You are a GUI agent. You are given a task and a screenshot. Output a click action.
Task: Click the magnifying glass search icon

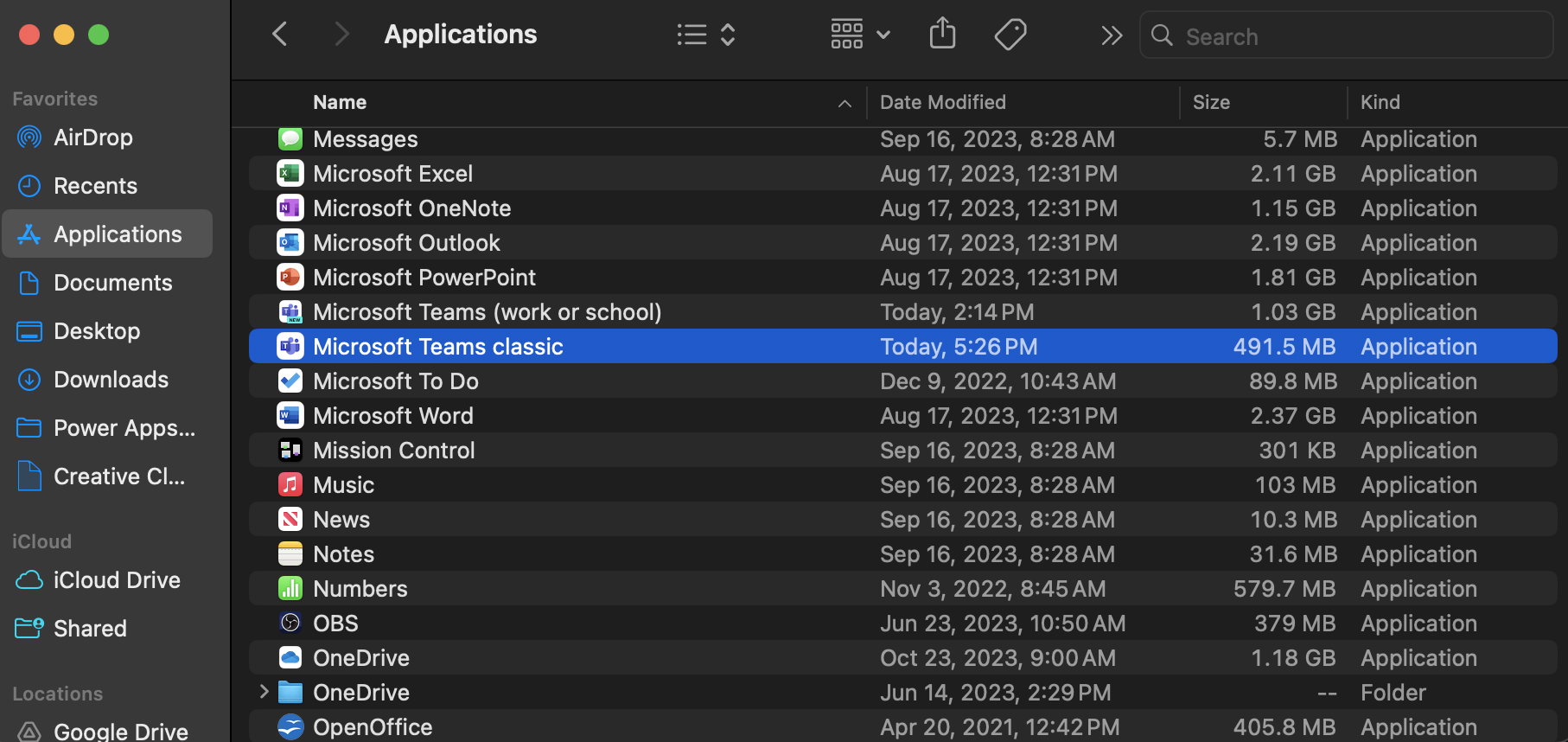pos(1163,35)
